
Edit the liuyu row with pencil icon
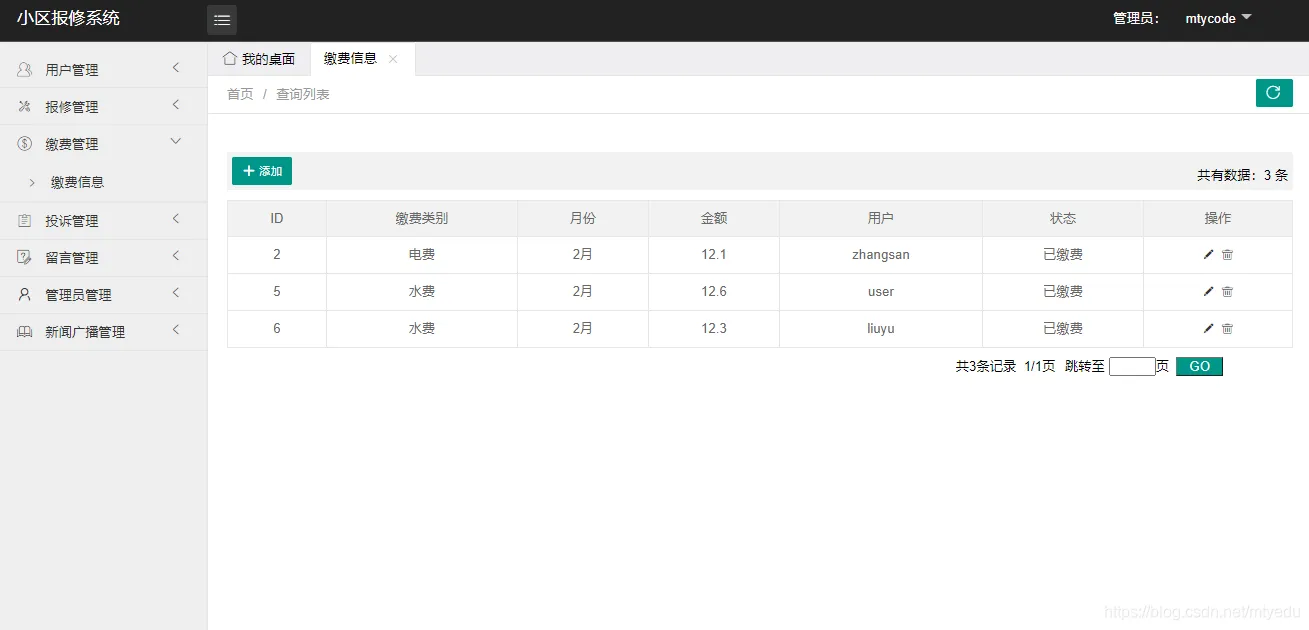point(1208,329)
